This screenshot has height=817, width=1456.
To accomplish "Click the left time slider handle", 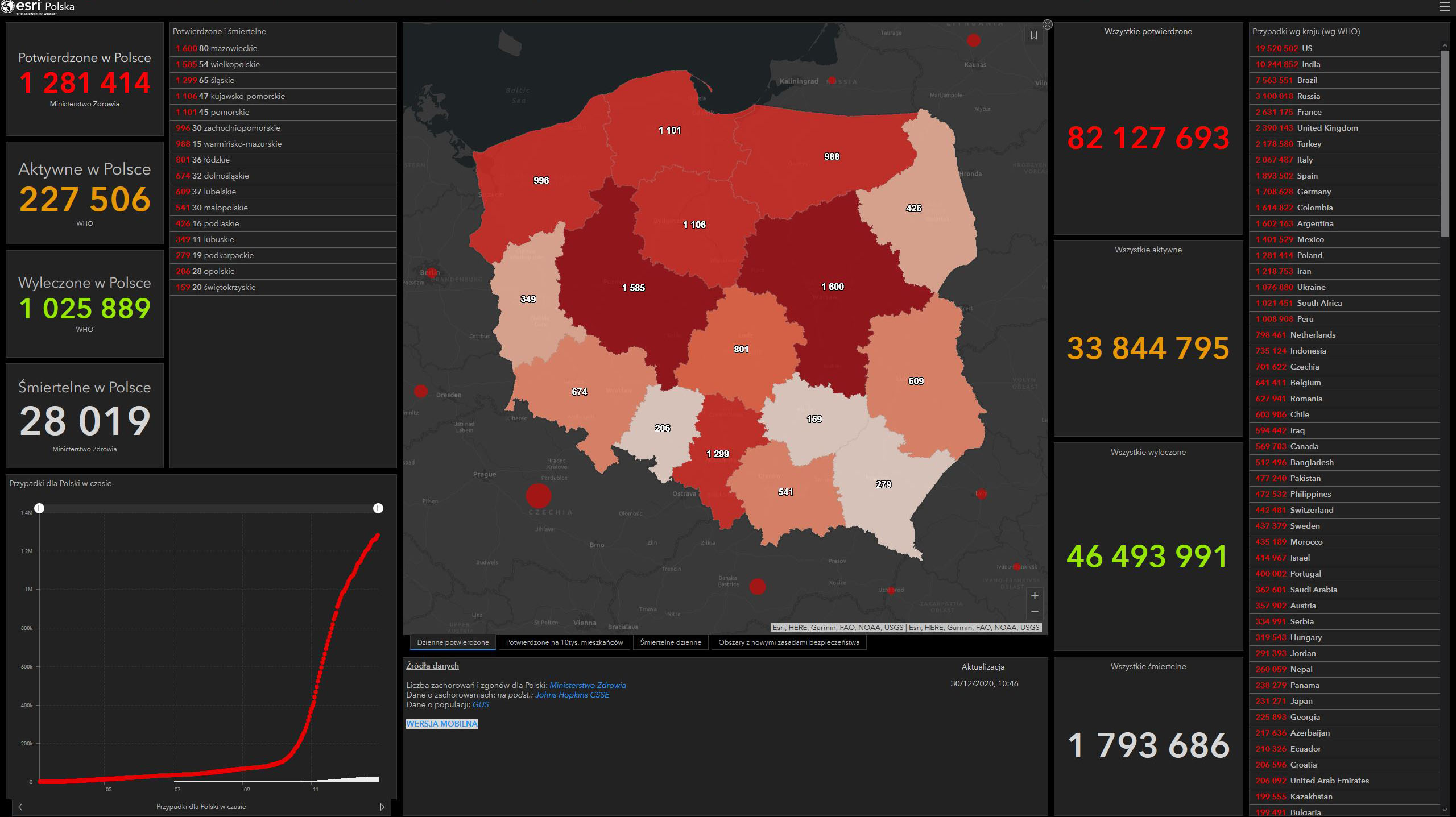I will (39, 508).
